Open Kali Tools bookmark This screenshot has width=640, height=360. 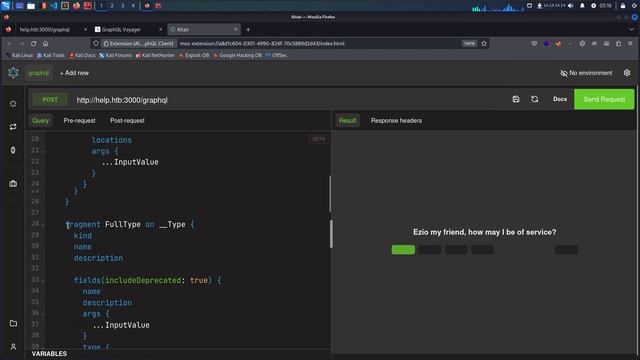coord(51,55)
